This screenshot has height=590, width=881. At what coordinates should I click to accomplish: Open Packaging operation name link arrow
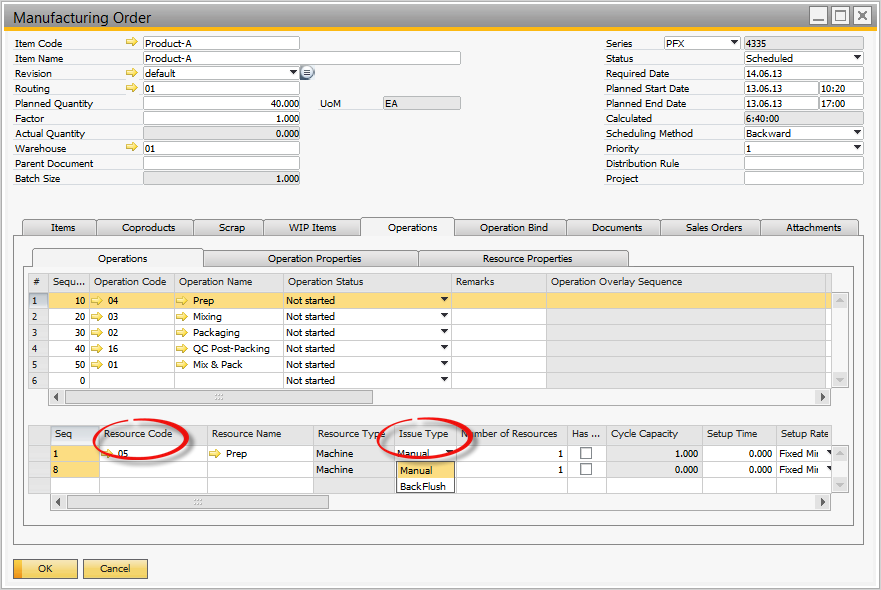coord(181,333)
